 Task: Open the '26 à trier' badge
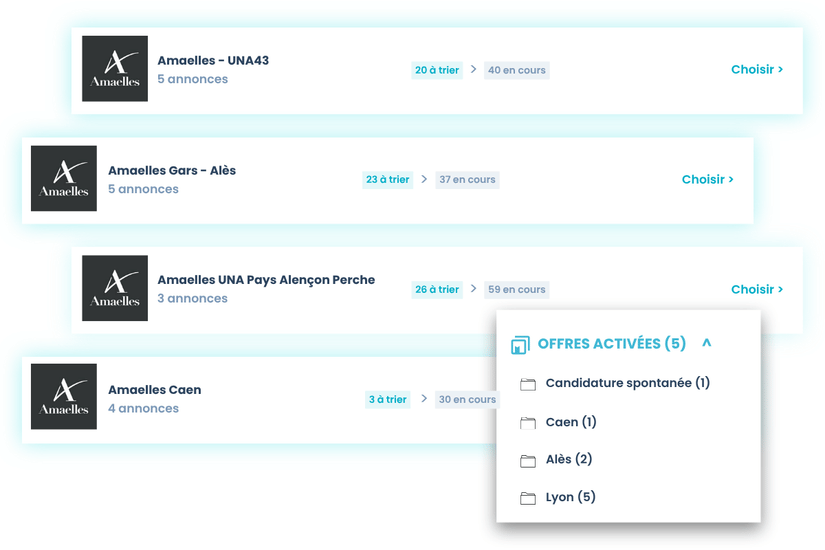click(x=437, y=289)
